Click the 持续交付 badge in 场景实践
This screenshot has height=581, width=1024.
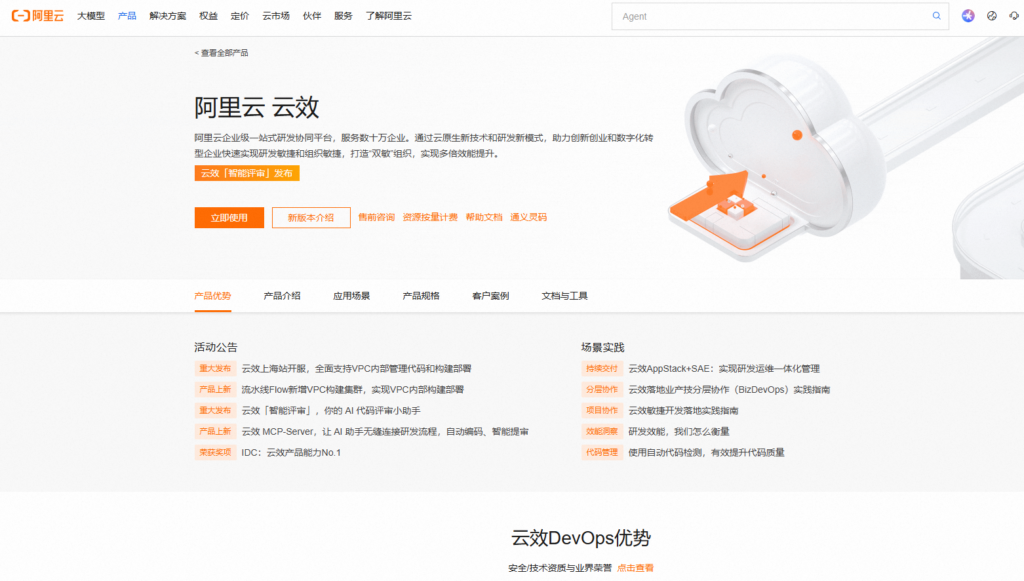click(x=601, y=368)
